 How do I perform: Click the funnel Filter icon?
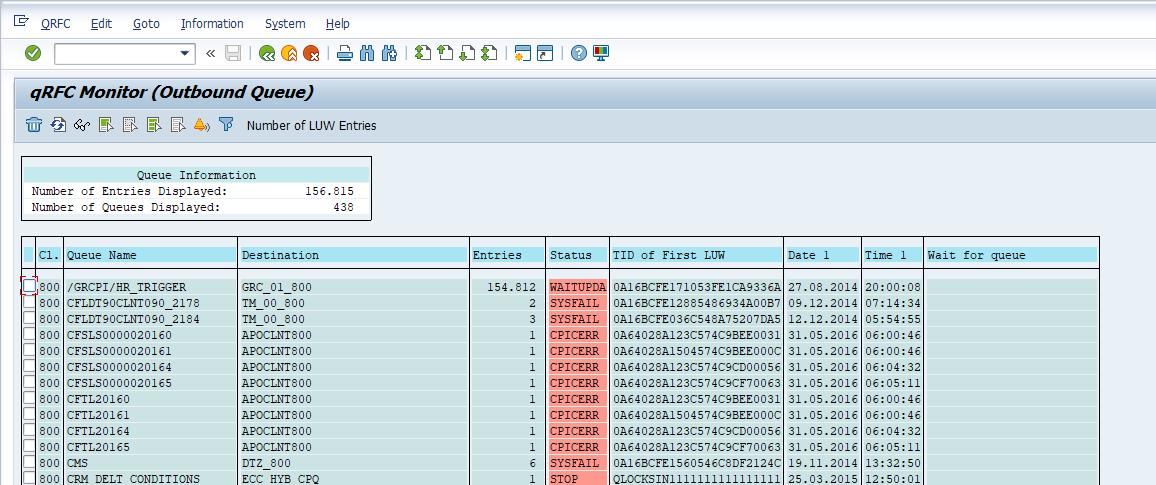click(x=226, y=125)
